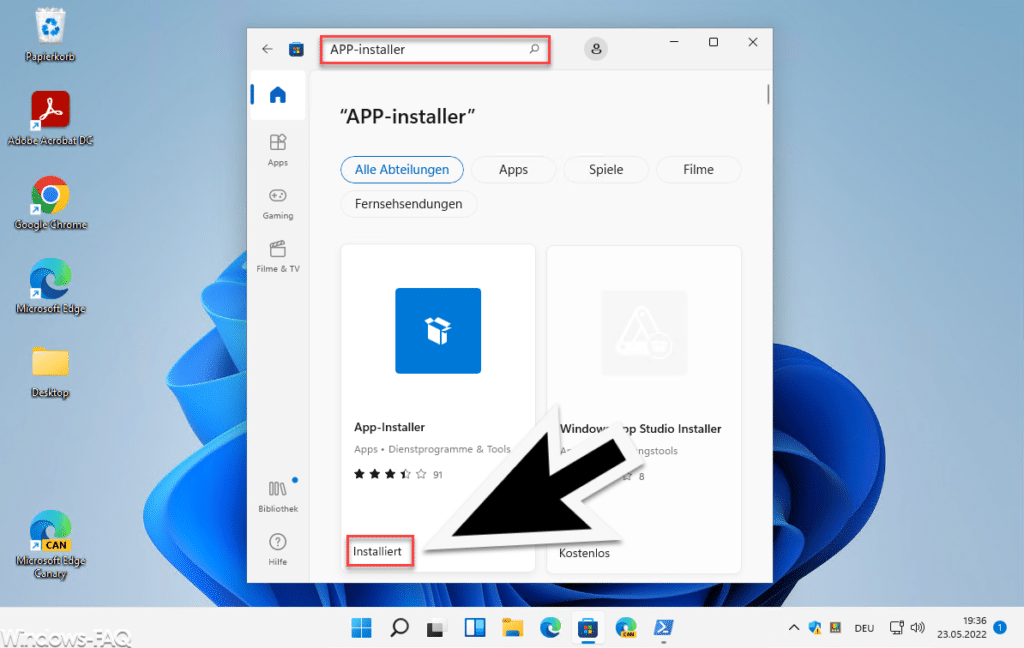Open Adobe Acrobat DC desktop shortcut
Image resolution: width=1024 pixels, height=648 pixels.
[x=50, y=119]
